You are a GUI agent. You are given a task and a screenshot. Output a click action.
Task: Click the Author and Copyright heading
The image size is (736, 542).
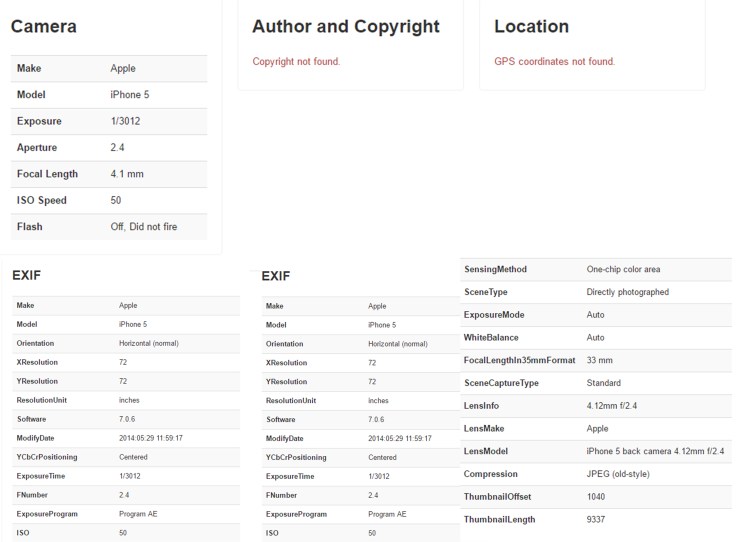click(345, 27)
